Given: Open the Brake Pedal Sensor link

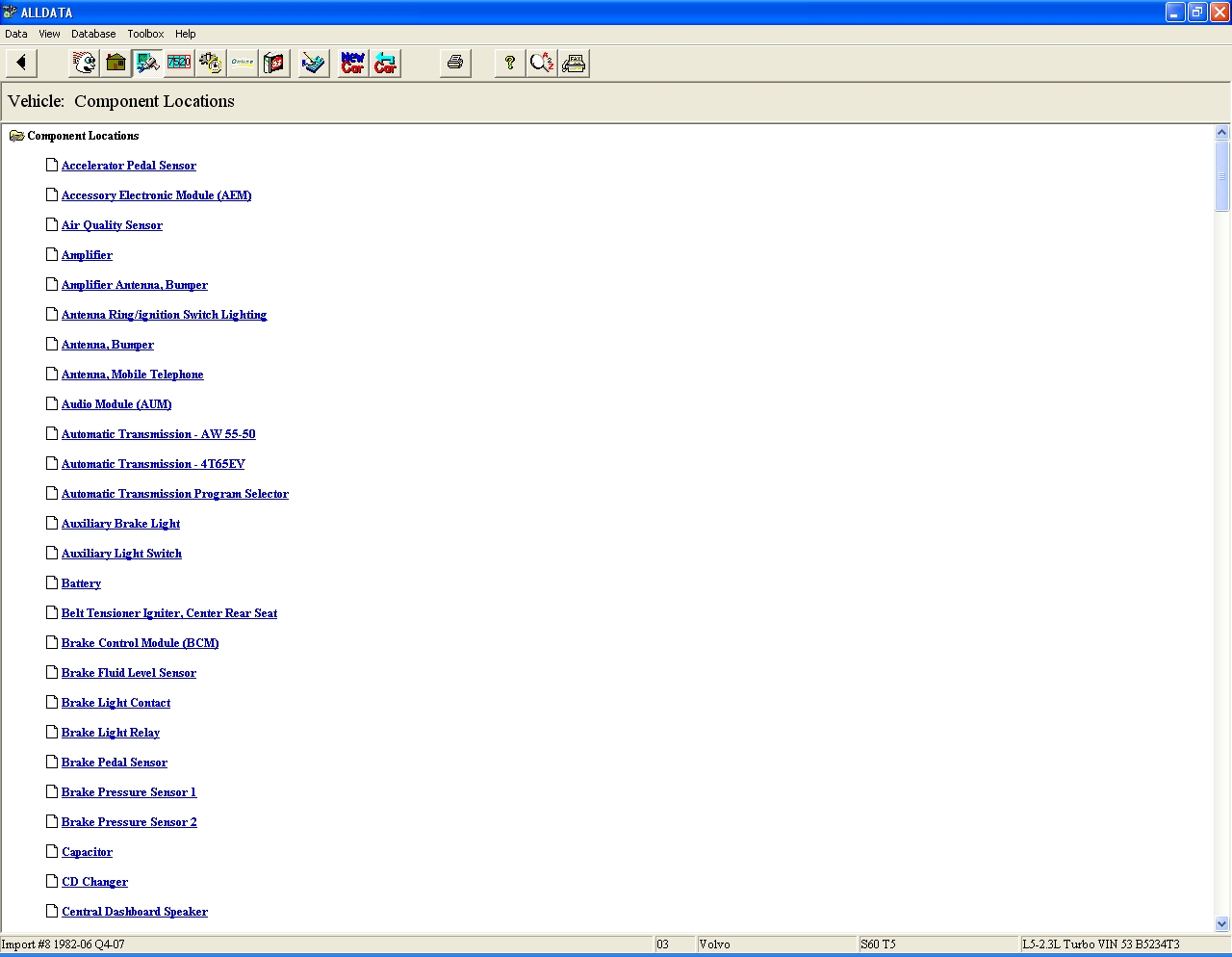Looking at the screenshot, I should click(x=115, y=763).
